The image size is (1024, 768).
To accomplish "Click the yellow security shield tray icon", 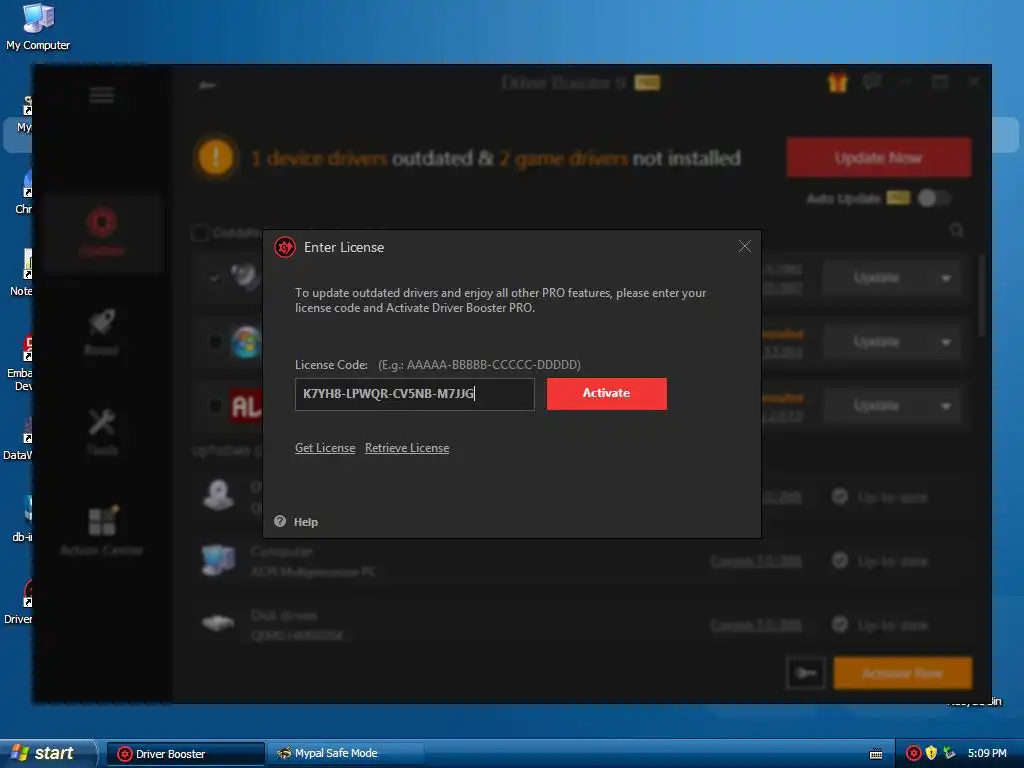I will (931, 754).
